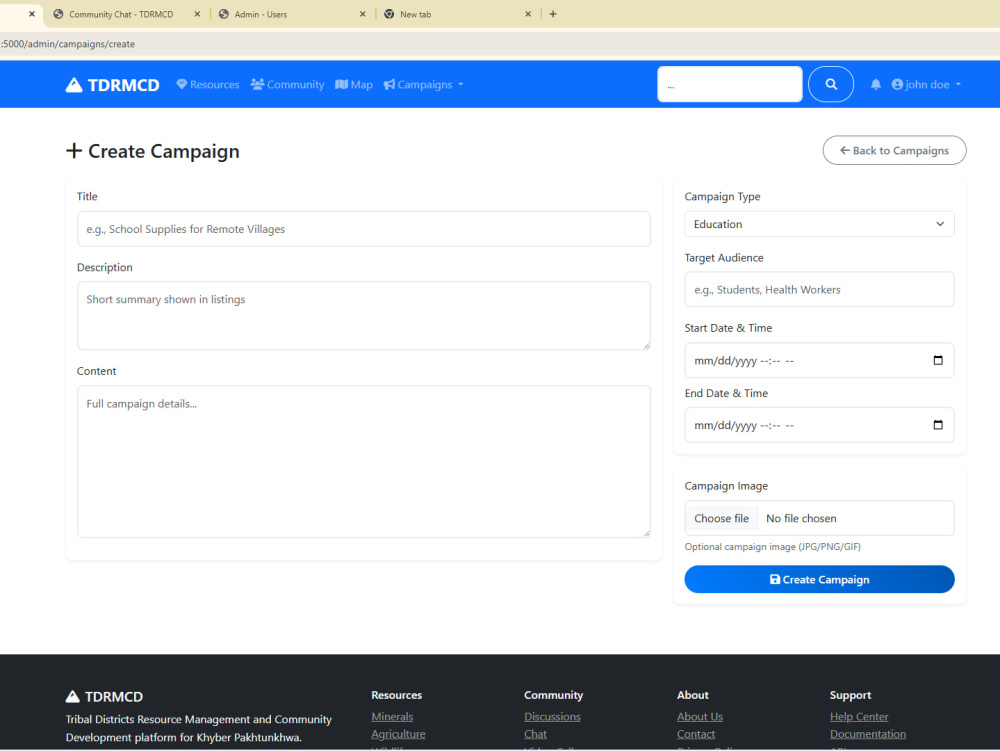Focus the campaign Title input field
Image resolution: width=1000 pixels, height=751 pixels.
(364, 229)
